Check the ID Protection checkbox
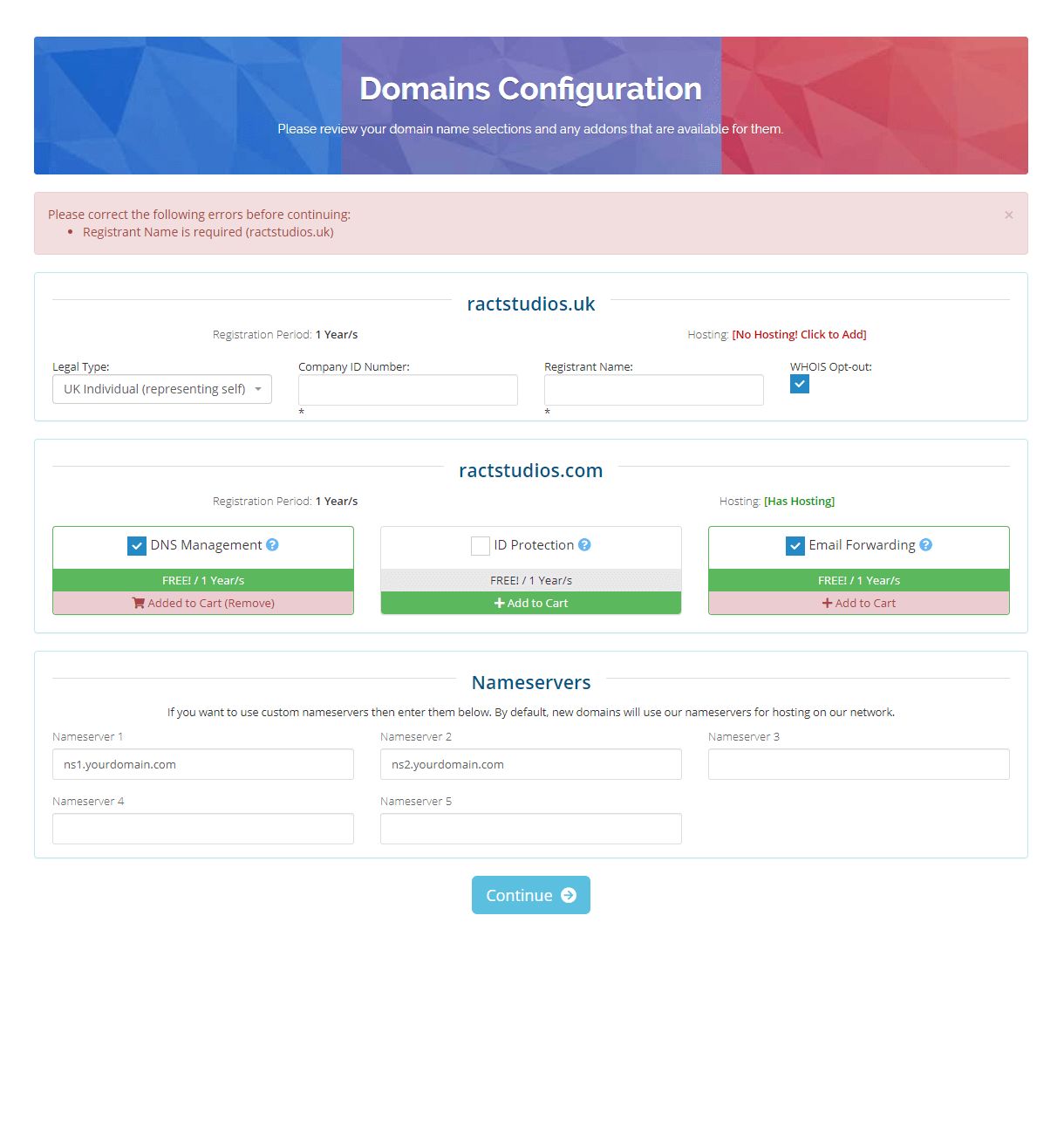 click(x=481, y=546)
